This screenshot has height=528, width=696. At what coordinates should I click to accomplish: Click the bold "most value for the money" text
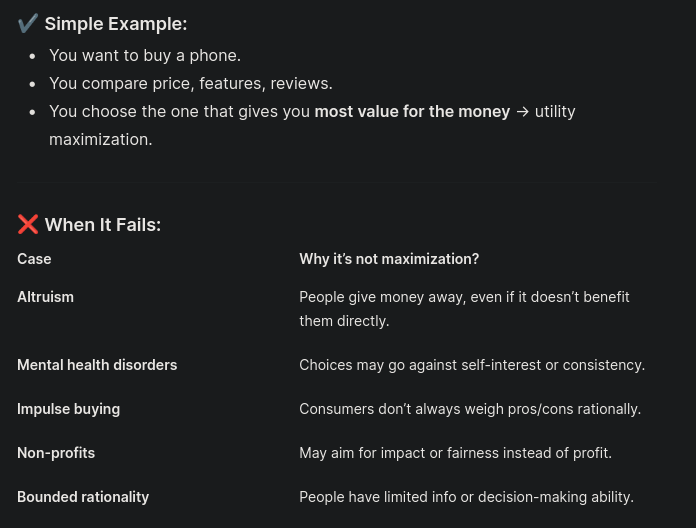point(412,111)
